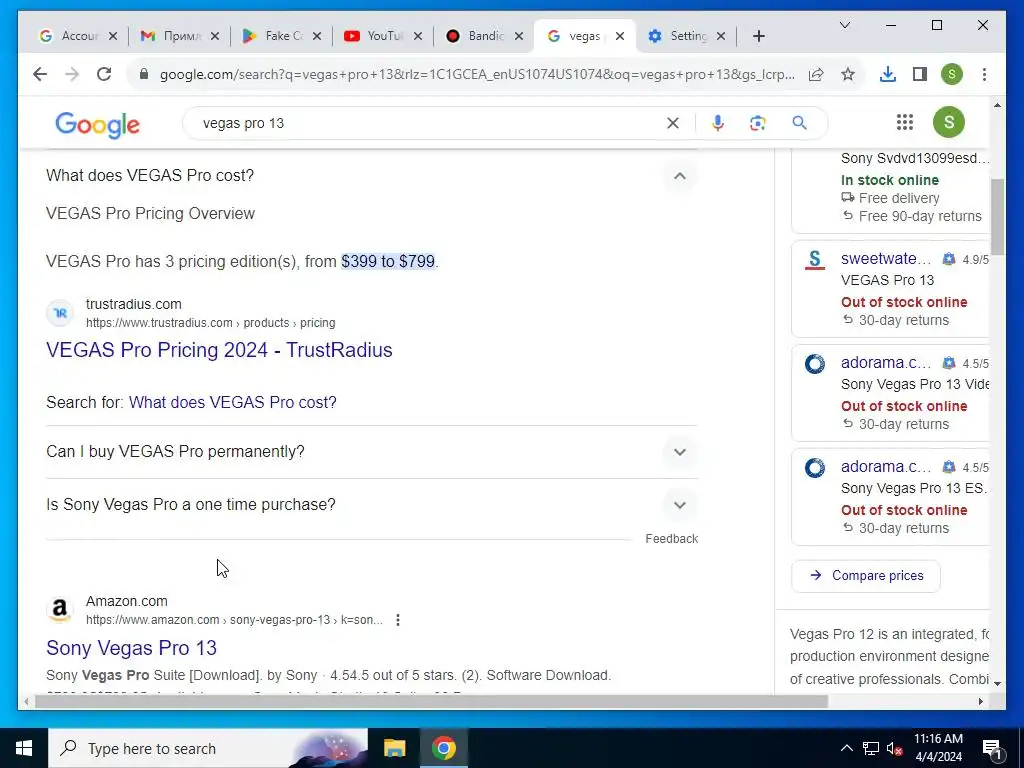
Task: Open Chrome downloads icon
Action: (888, 74)
